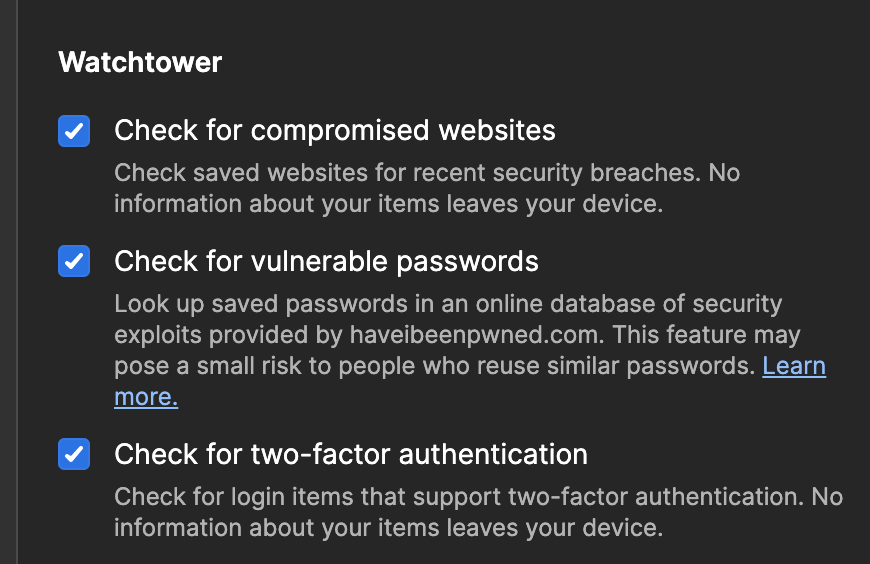
Task: Click the vertical divider at the left edge
Action: (x=18, y=282)
